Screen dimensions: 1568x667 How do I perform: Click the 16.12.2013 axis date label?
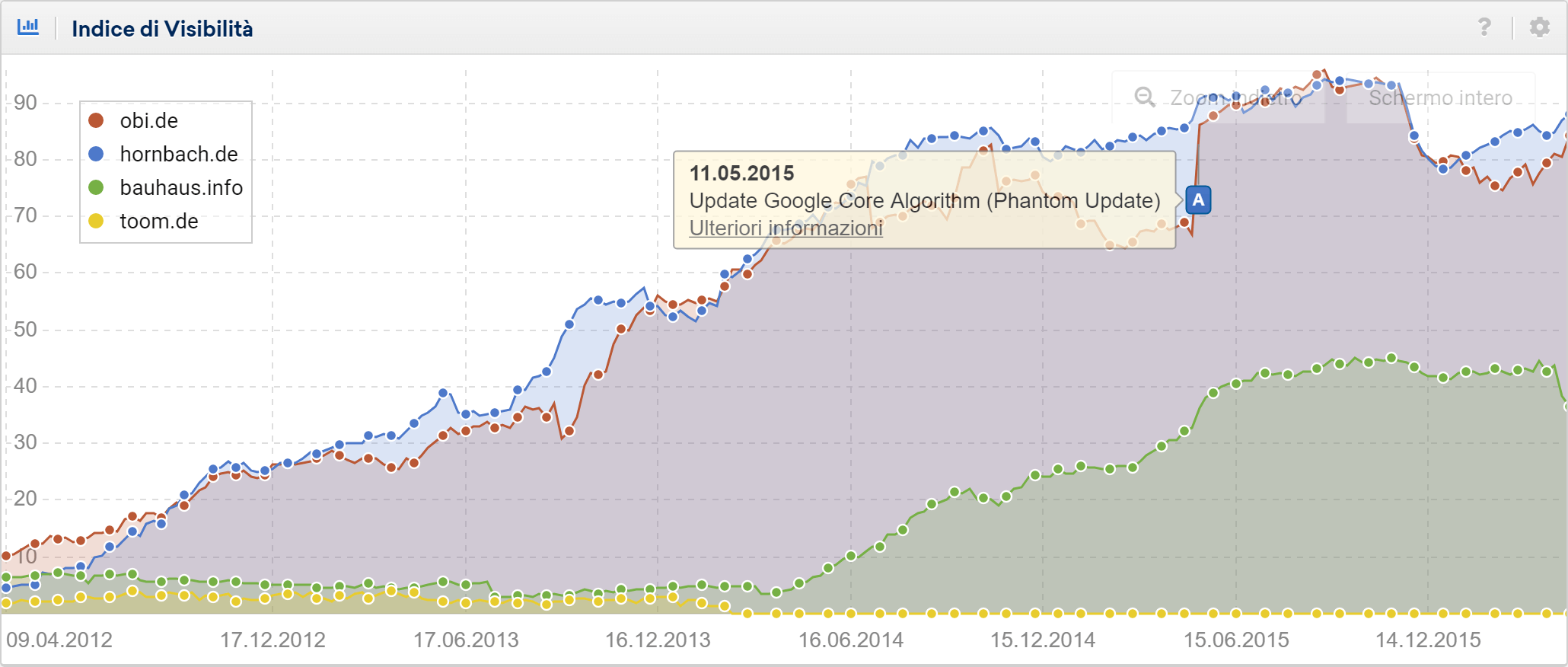coord(658,640)
